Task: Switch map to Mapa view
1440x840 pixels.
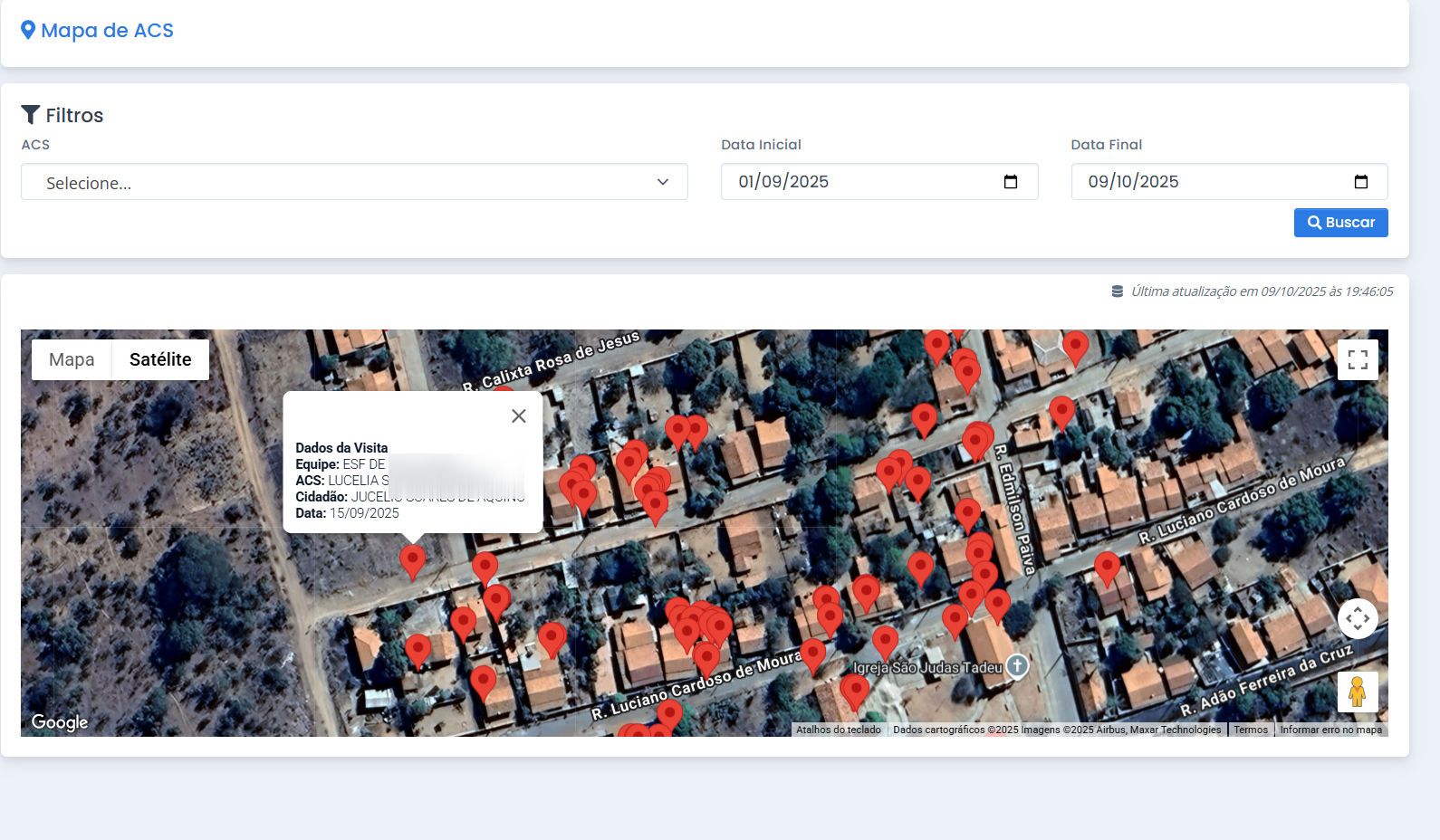Action: tap(72, 359)
